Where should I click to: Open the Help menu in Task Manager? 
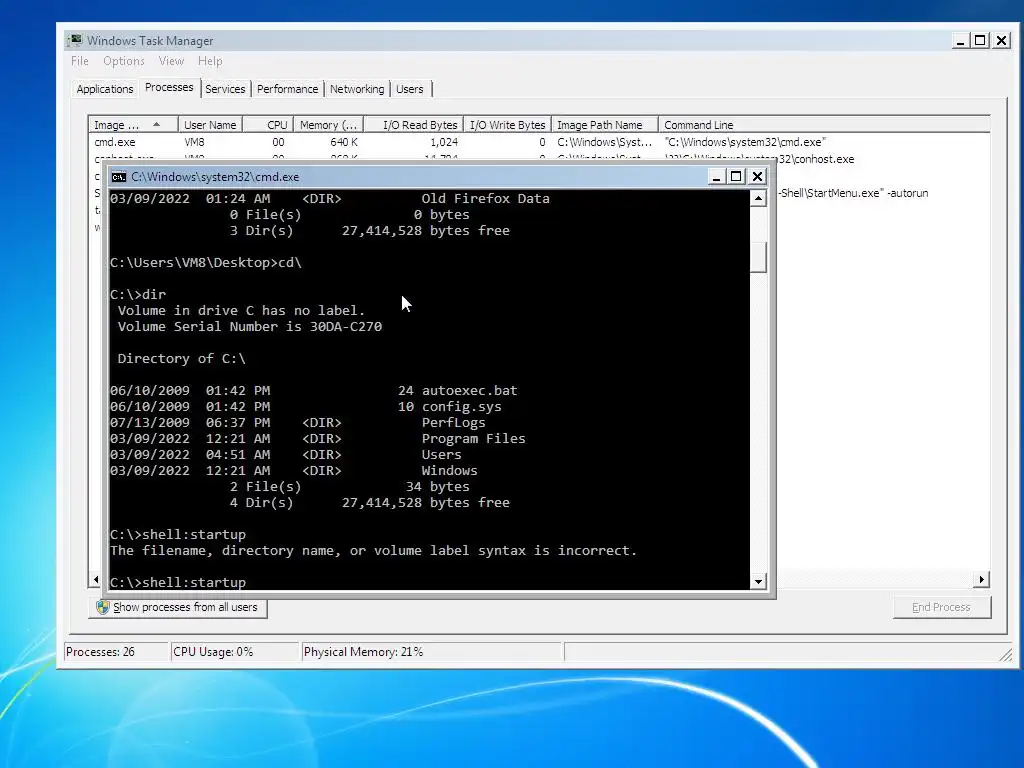pyautogui.click(x=210, y=61)
